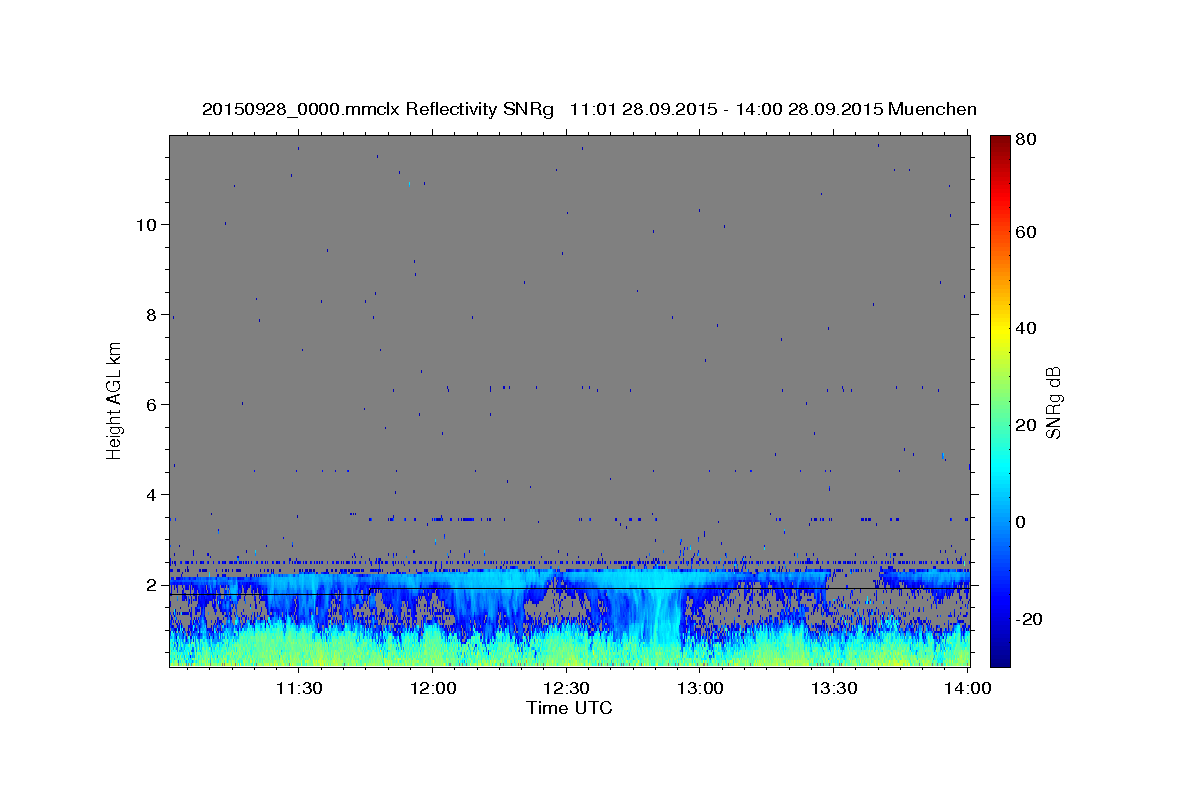Click the 'Time UTC' axis label
The height and width of the screenshot is (800, 1200).
[569, 708]
